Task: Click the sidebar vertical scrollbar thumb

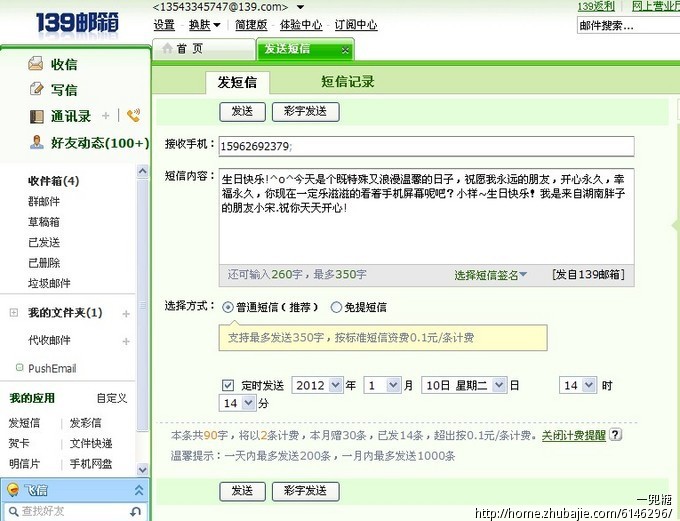Action: click(x=142, y=306)
